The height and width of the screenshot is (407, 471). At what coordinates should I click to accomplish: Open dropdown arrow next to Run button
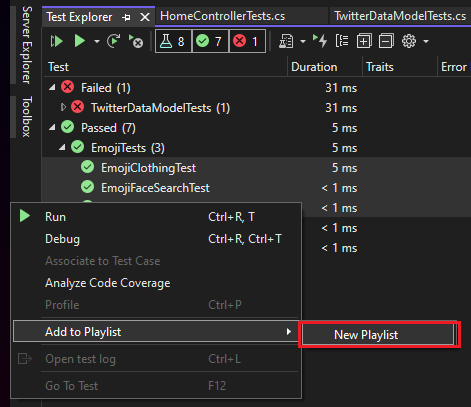(97, 42)
